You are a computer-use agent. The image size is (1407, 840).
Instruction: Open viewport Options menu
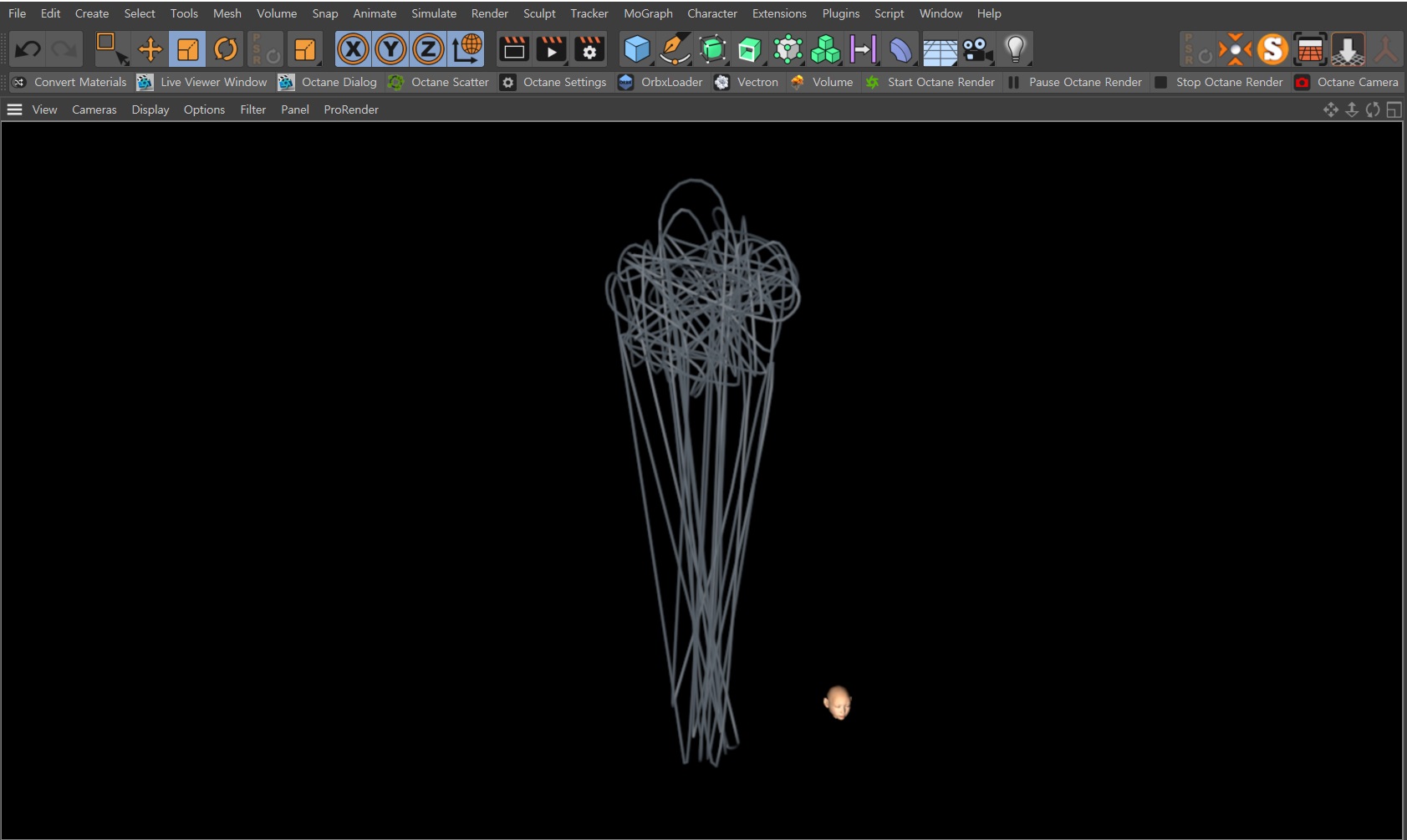point(204,109)
